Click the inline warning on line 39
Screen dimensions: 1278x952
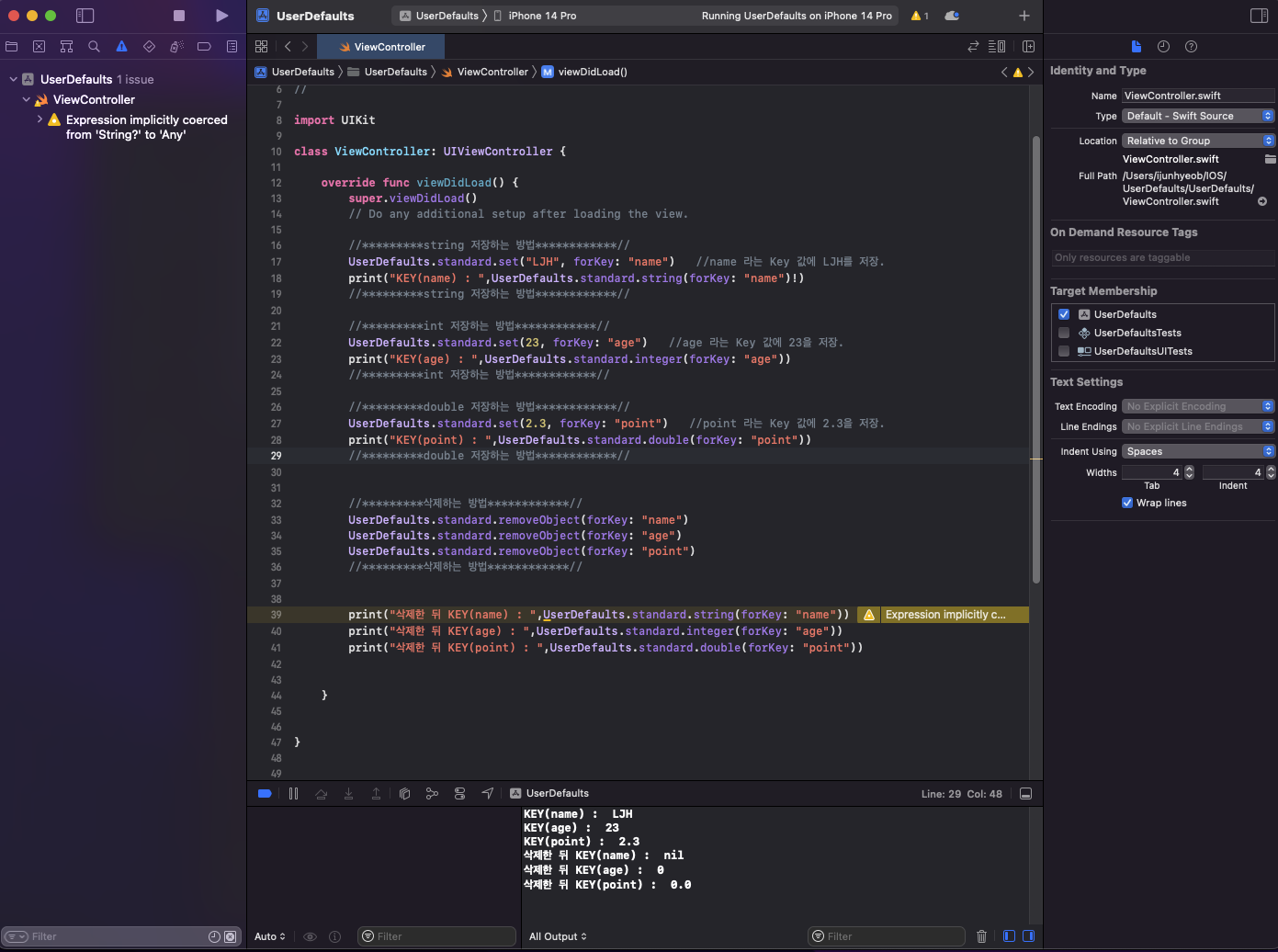pos(943,615)
